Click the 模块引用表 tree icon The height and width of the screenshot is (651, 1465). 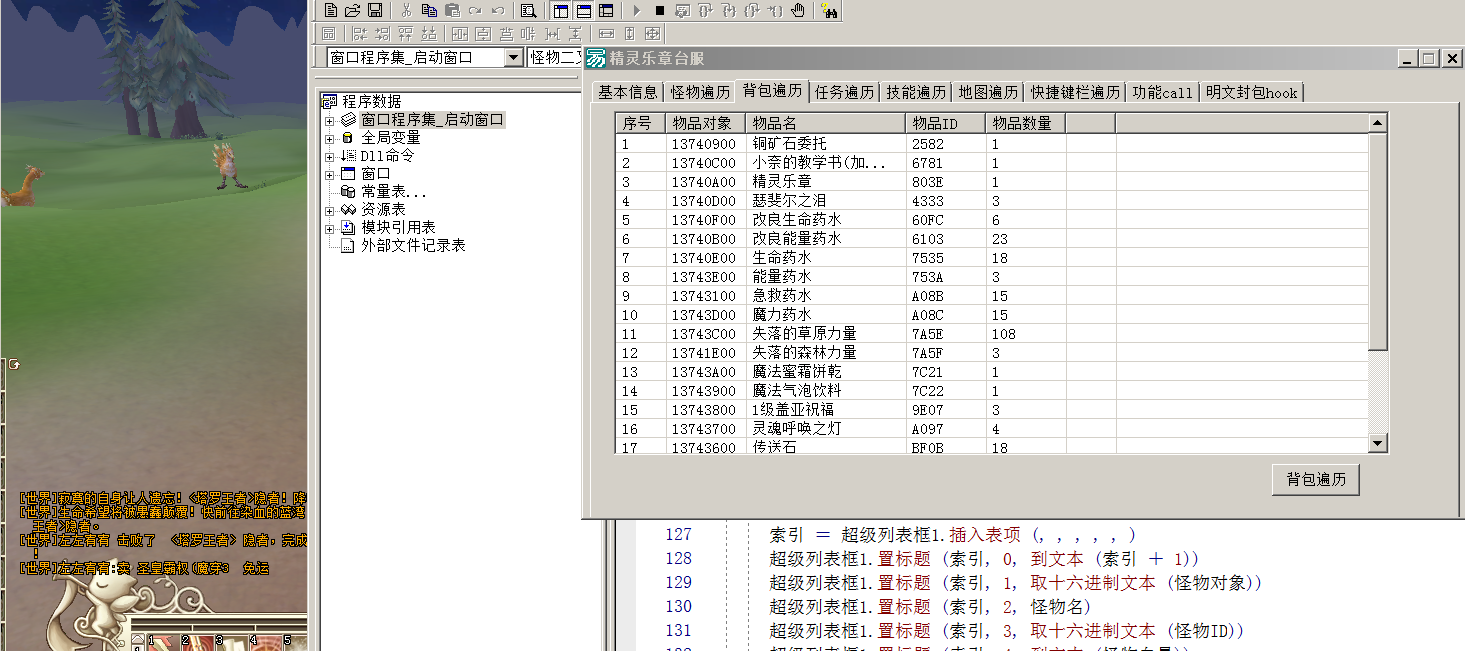[x=347, y=228]
